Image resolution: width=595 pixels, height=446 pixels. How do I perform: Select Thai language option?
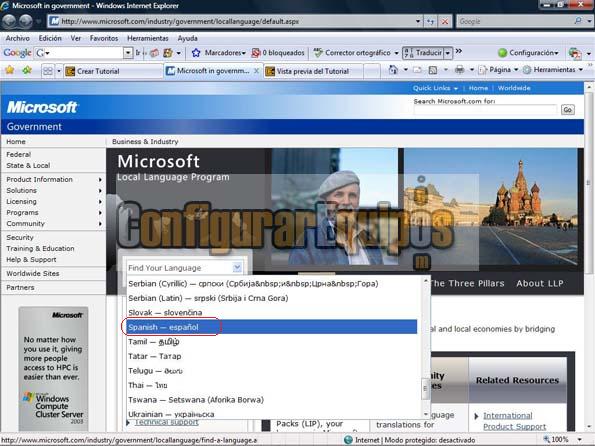(272, 385)
